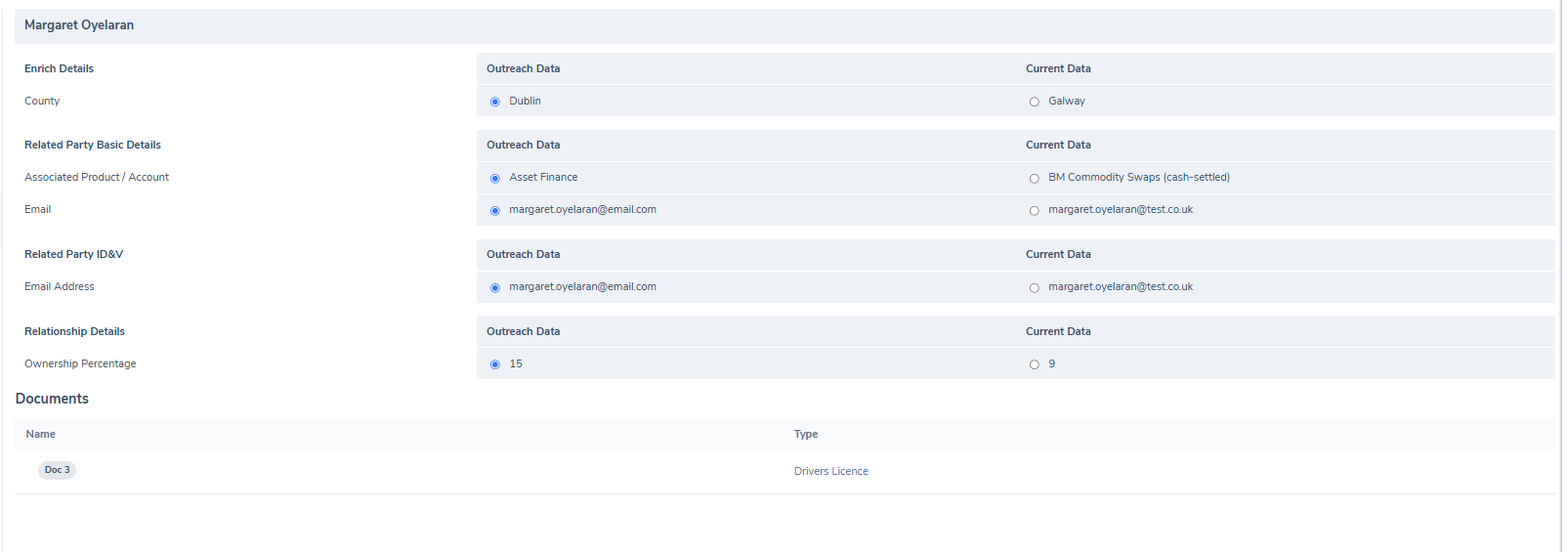Click Related Party Basic Details heading

pyautogui.click(x=93, y=145)
